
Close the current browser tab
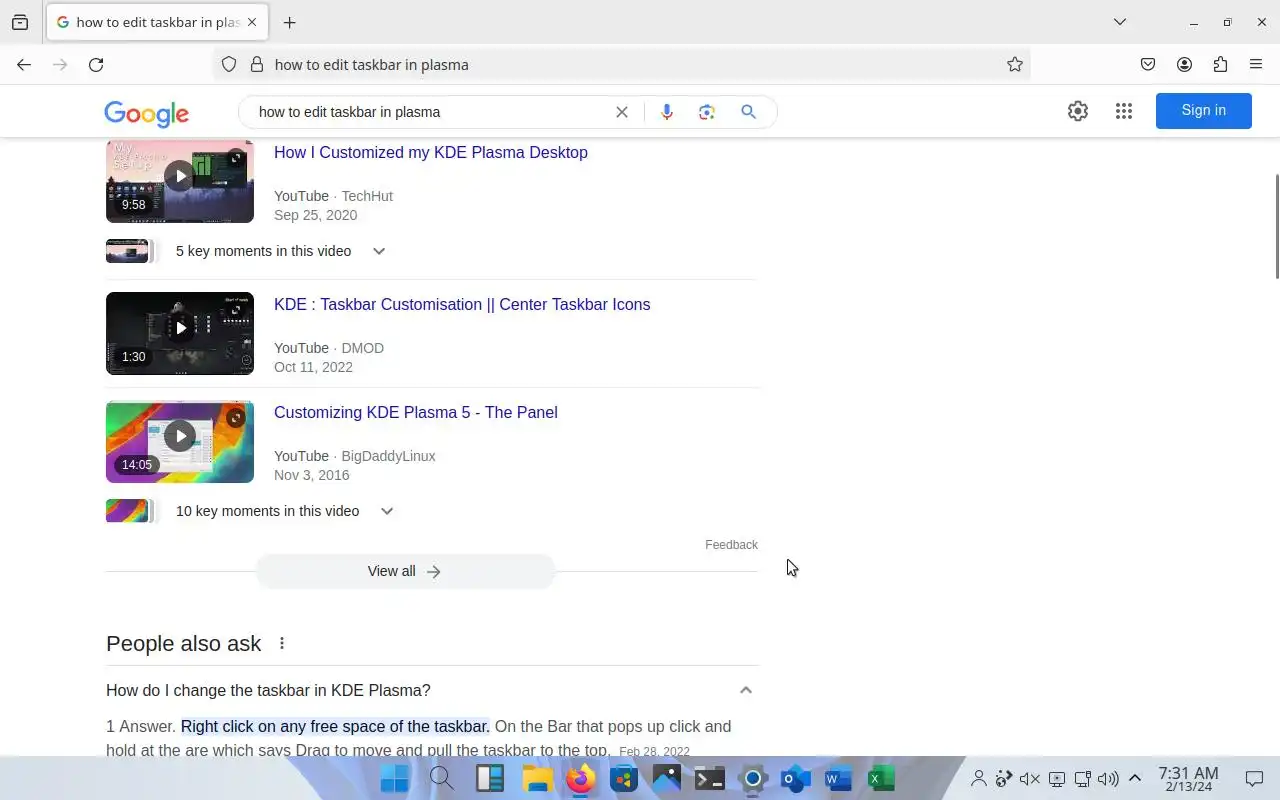pyautogui.click(x=251, y=22)
